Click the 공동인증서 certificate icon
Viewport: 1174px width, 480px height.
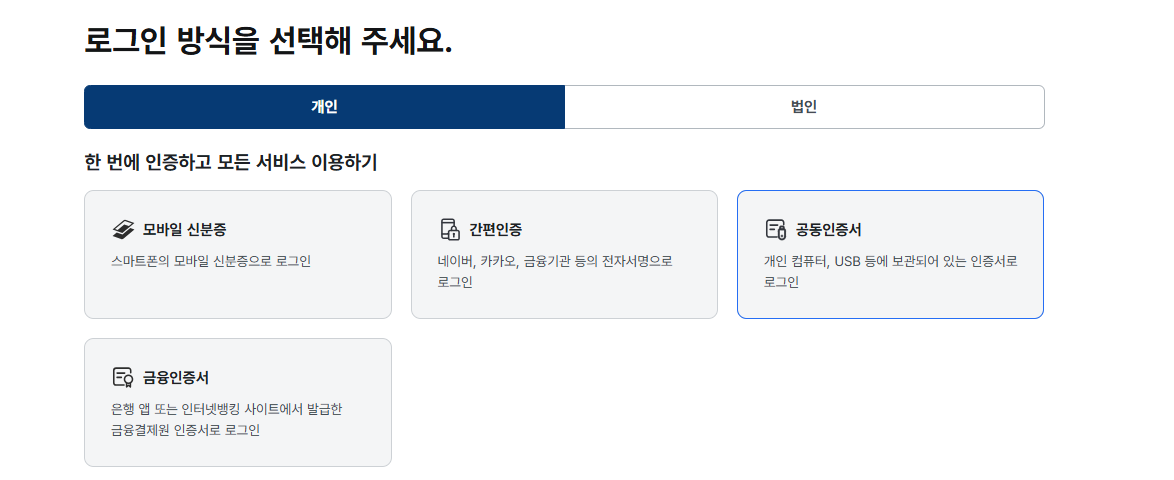click(x=776, y=229)
